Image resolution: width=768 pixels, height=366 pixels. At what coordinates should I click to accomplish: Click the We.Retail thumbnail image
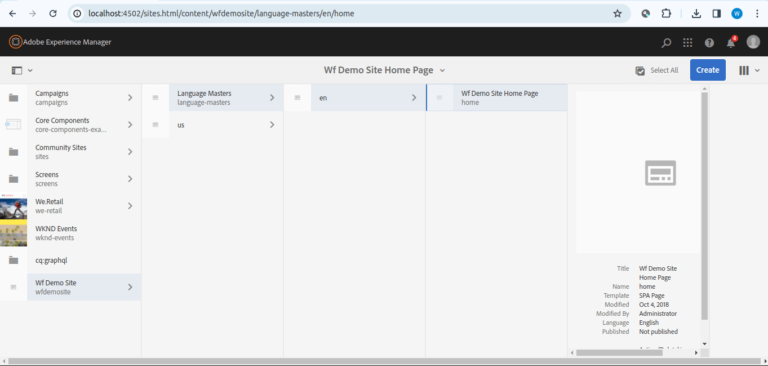[13, 206]
